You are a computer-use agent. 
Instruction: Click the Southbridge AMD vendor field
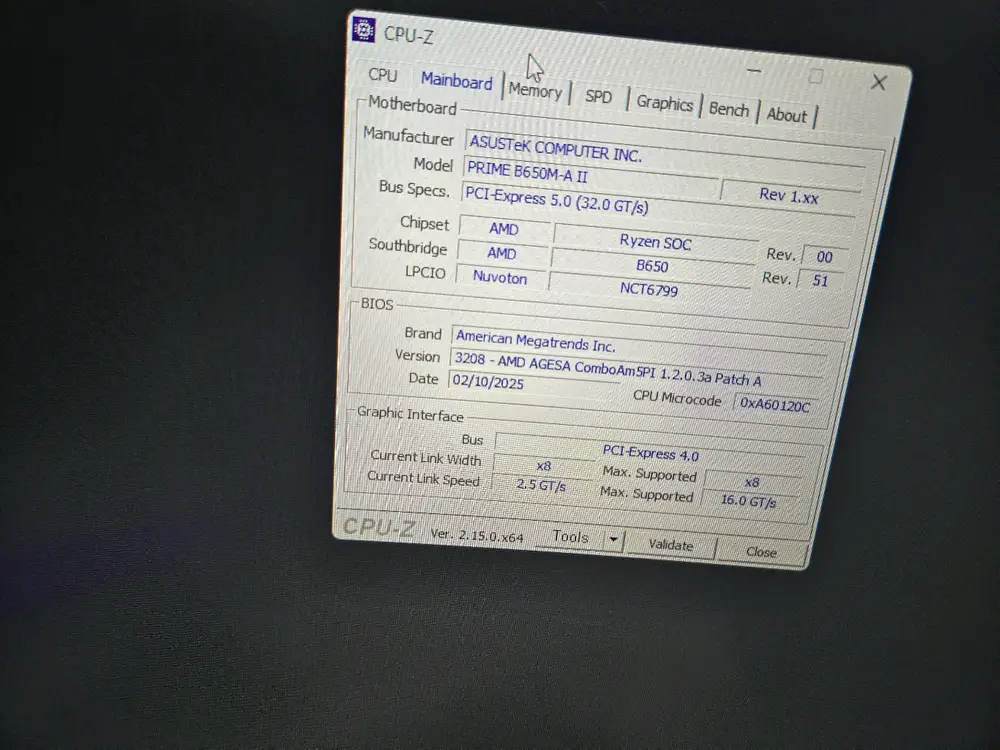coord(502,254)
